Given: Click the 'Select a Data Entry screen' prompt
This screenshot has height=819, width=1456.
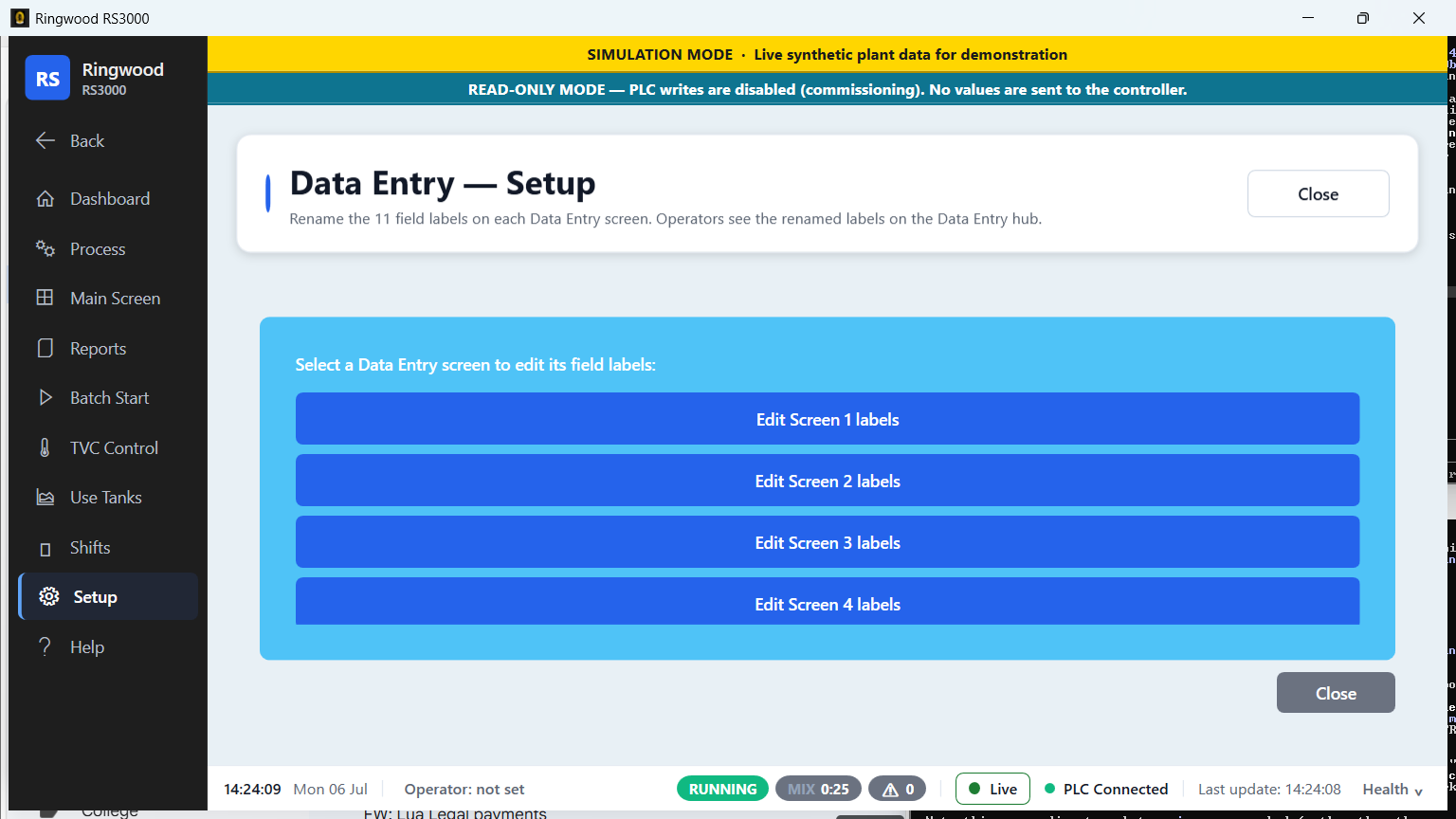Looking at the screenshot, I should coord(475,365).
